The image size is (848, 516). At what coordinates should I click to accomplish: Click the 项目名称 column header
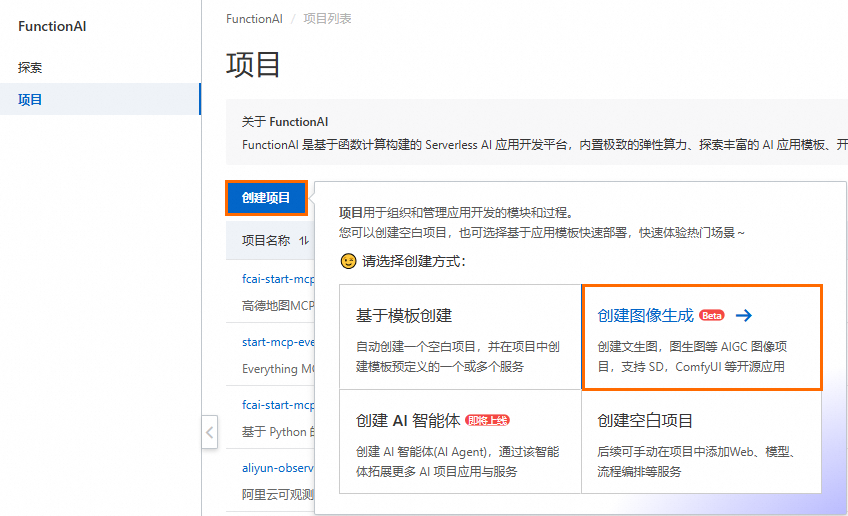tap(266, 241)
